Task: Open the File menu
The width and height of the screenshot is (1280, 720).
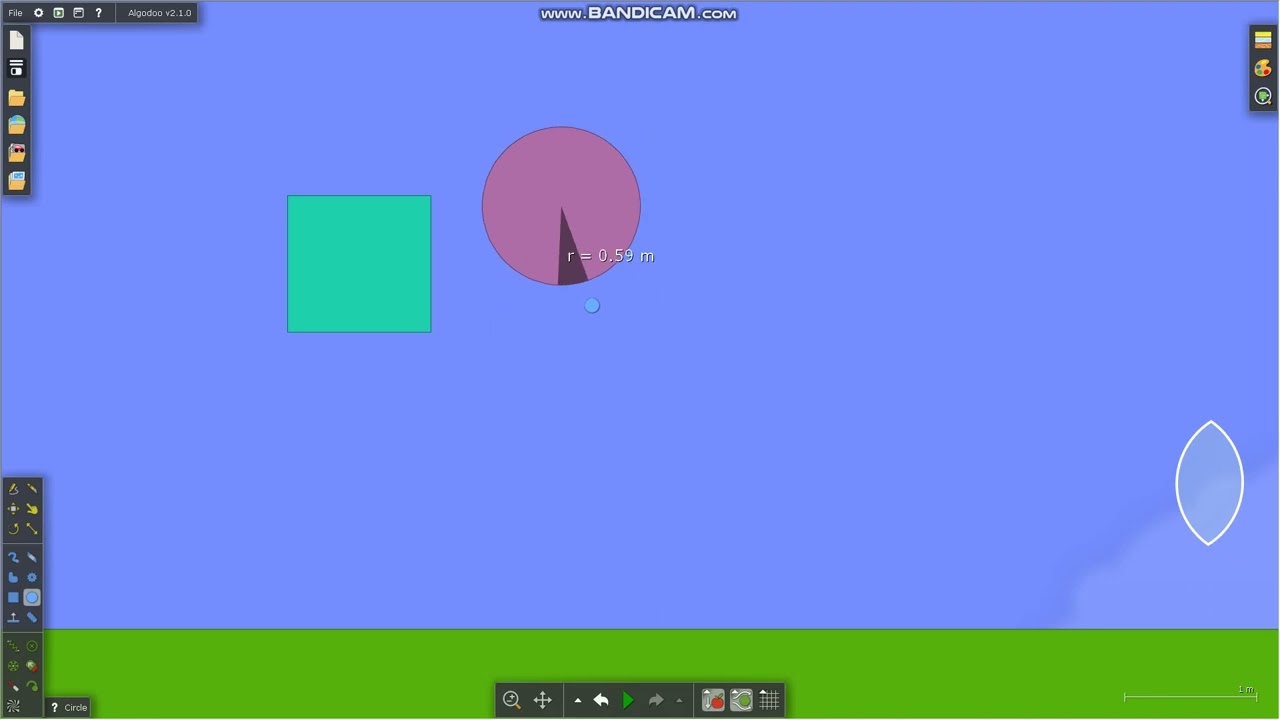Action: [15, 13]
